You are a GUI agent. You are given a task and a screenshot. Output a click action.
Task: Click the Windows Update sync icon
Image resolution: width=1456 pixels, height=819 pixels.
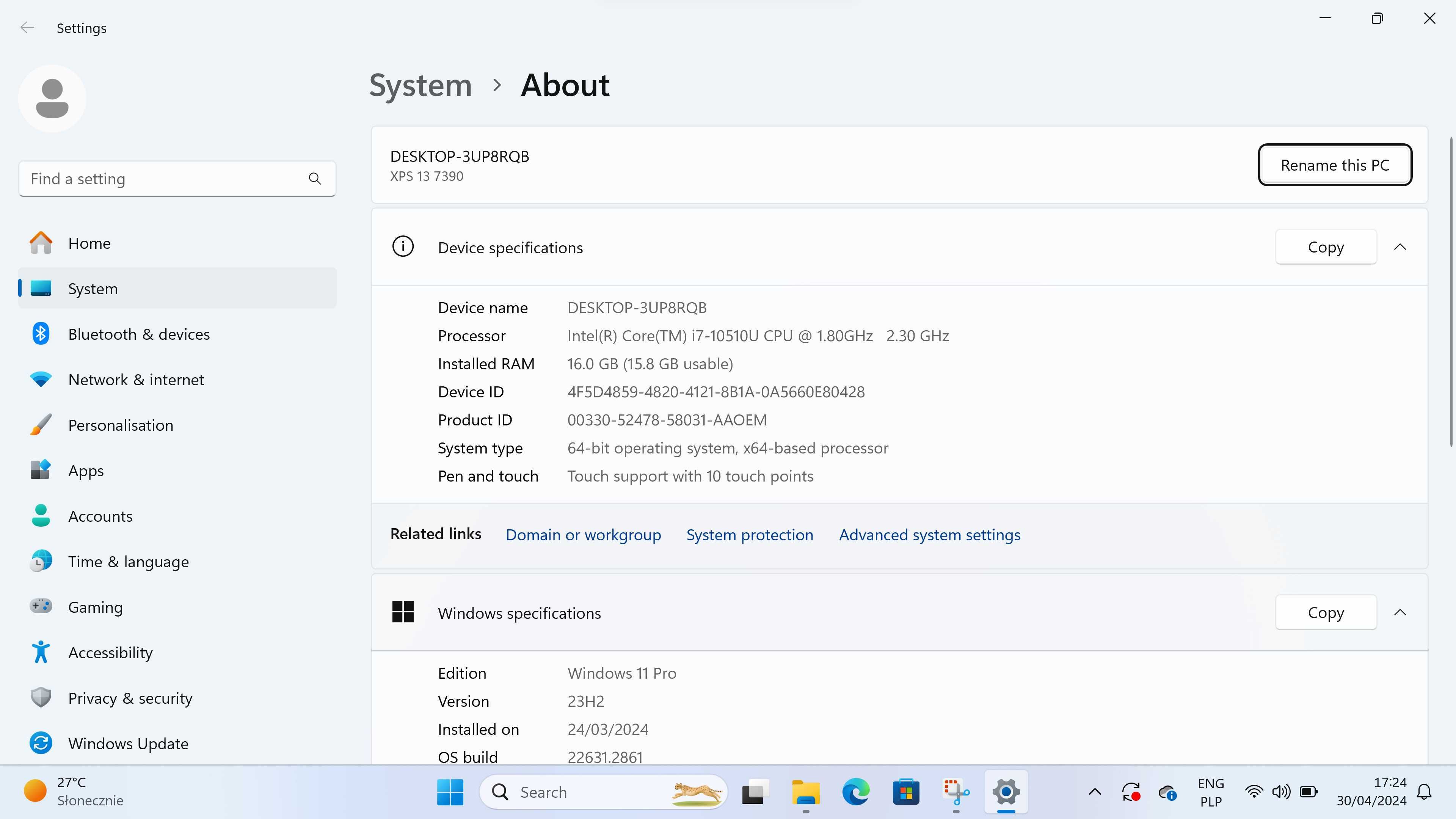point(41,743)
